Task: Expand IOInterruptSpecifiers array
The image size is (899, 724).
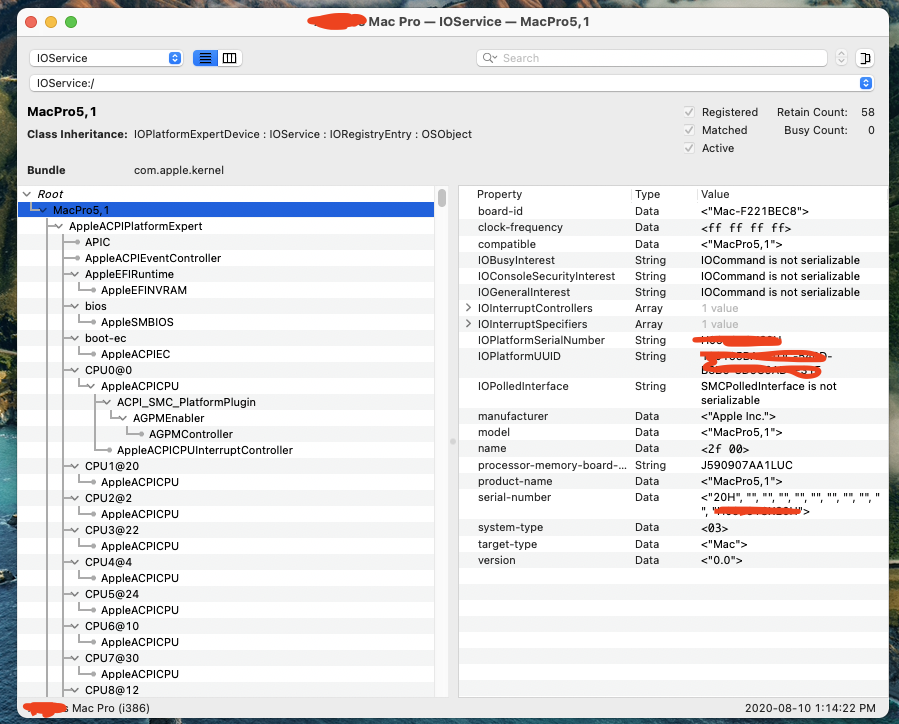Action: (468, 324)
